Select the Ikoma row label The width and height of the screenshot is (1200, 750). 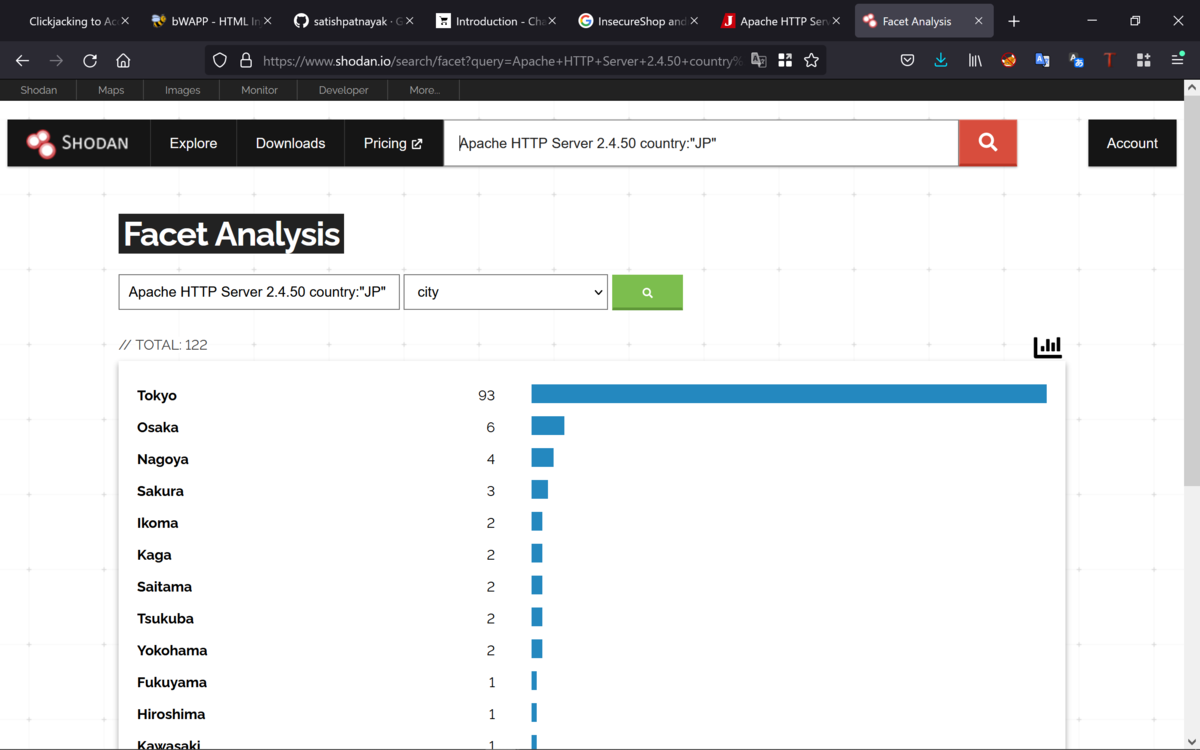158,523
